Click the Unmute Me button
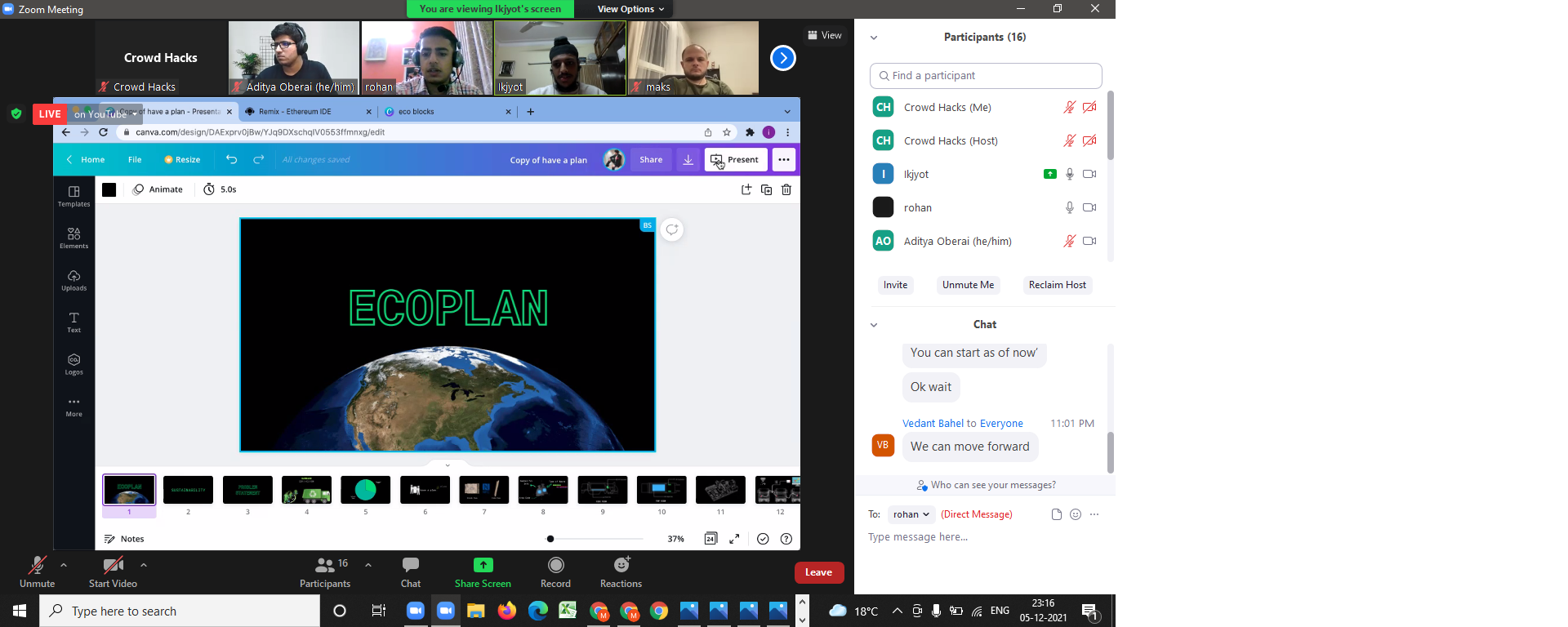This screenshot has width=1568, height=627. [x=968, y=285]
